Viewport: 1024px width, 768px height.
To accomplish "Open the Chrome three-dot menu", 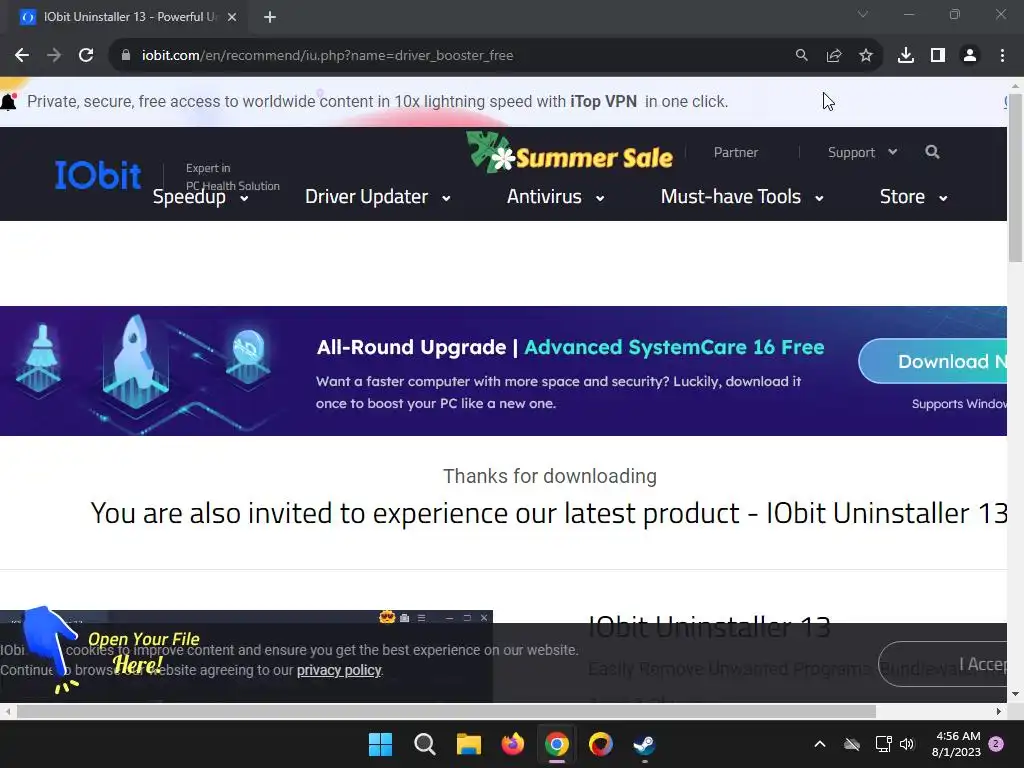I will 1002,56.
